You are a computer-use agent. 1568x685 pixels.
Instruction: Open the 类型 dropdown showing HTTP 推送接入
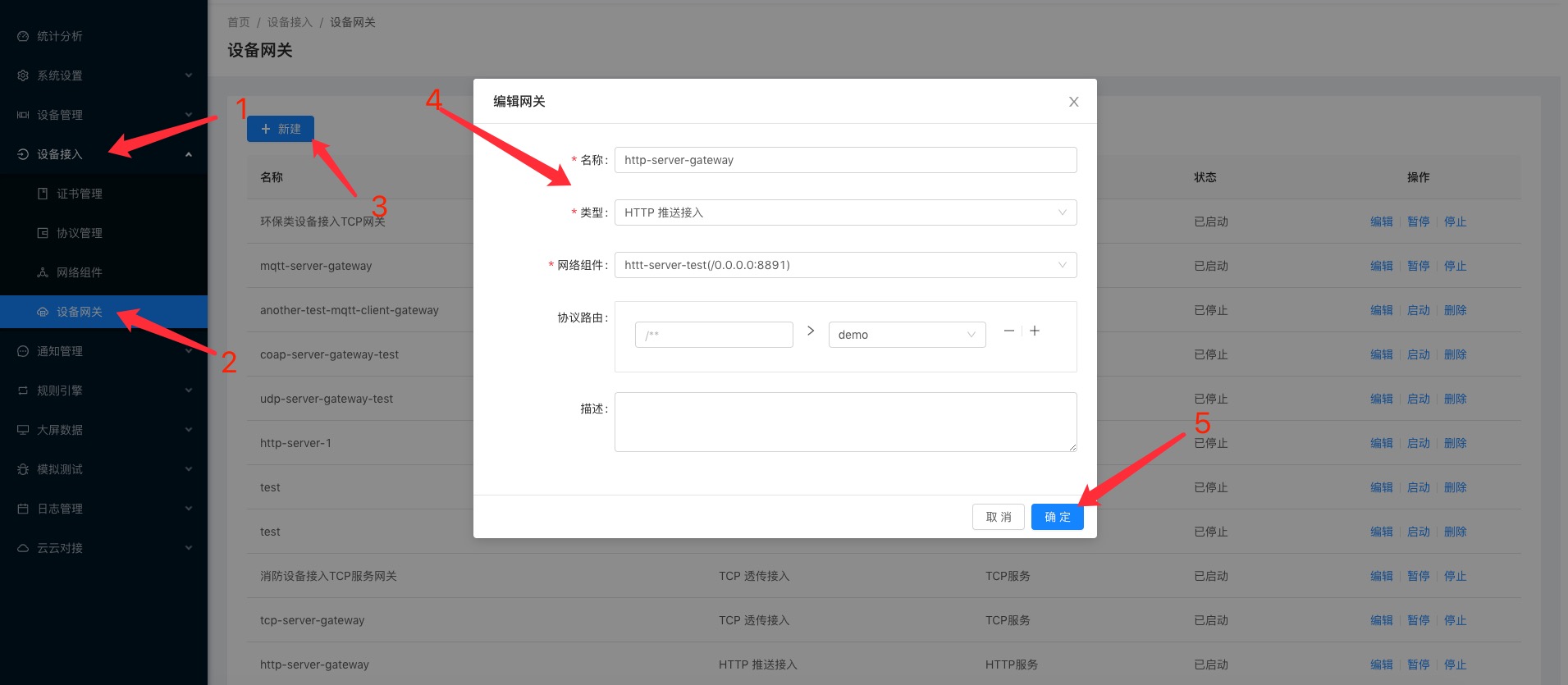pos(845,212)
